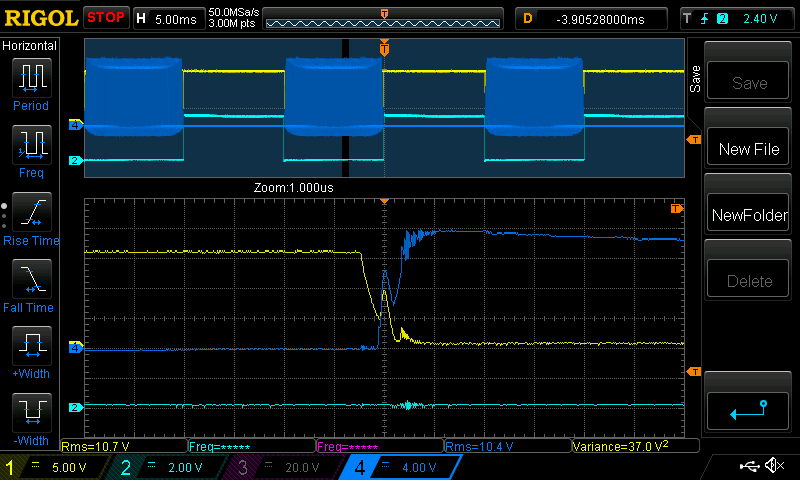Toggle channel 1 at 5.00 V
Viewport: 800px width, 480px height.
[x=55, y=467]
